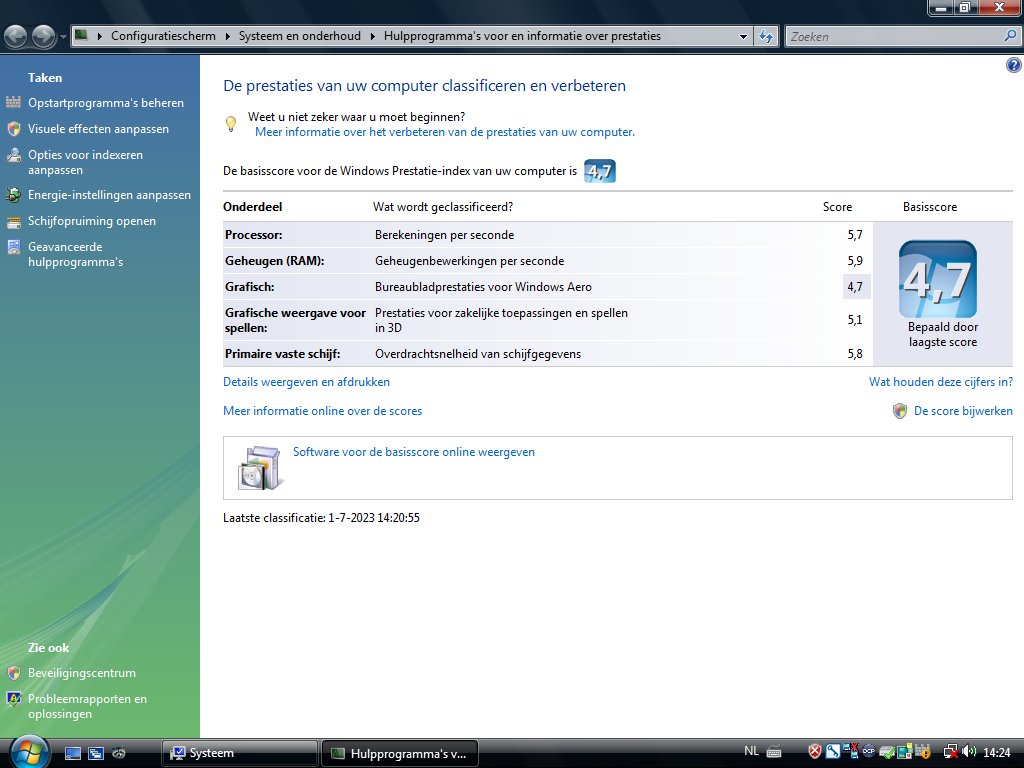Click the refresh button next to address bar
Image resolution: width=1024 pixels, height=768 pixels.
[766, 37]
